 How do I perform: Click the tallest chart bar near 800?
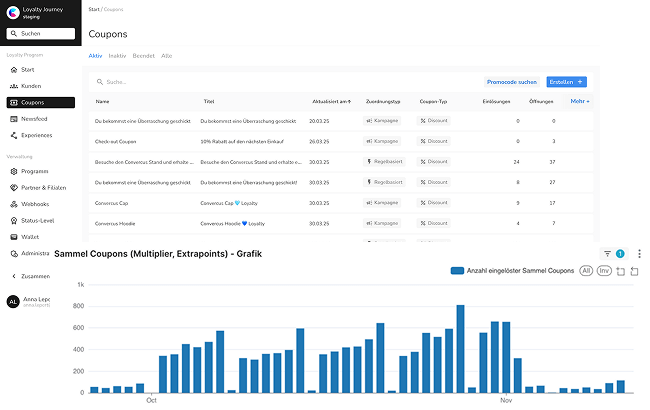(x=460, y=349)
